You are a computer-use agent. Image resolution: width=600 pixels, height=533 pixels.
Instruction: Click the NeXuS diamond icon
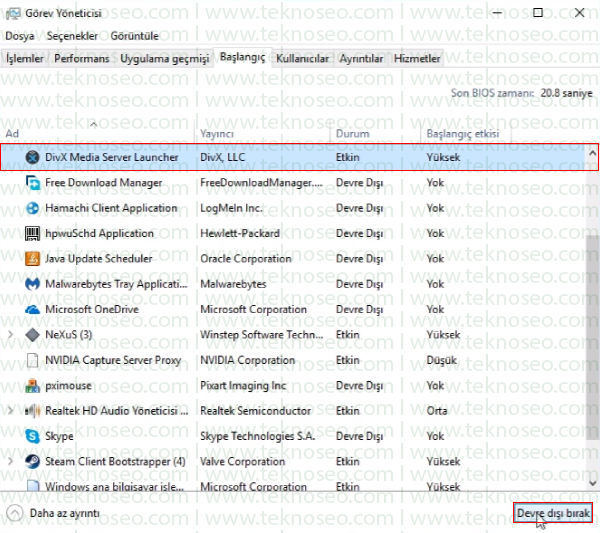click(33, 335)
